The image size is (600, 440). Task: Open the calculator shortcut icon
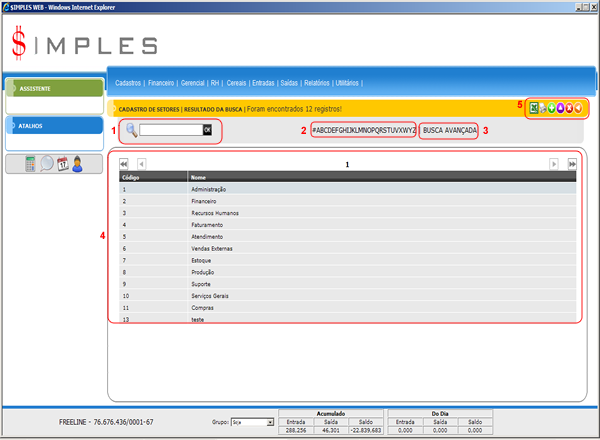pos(31,164)
